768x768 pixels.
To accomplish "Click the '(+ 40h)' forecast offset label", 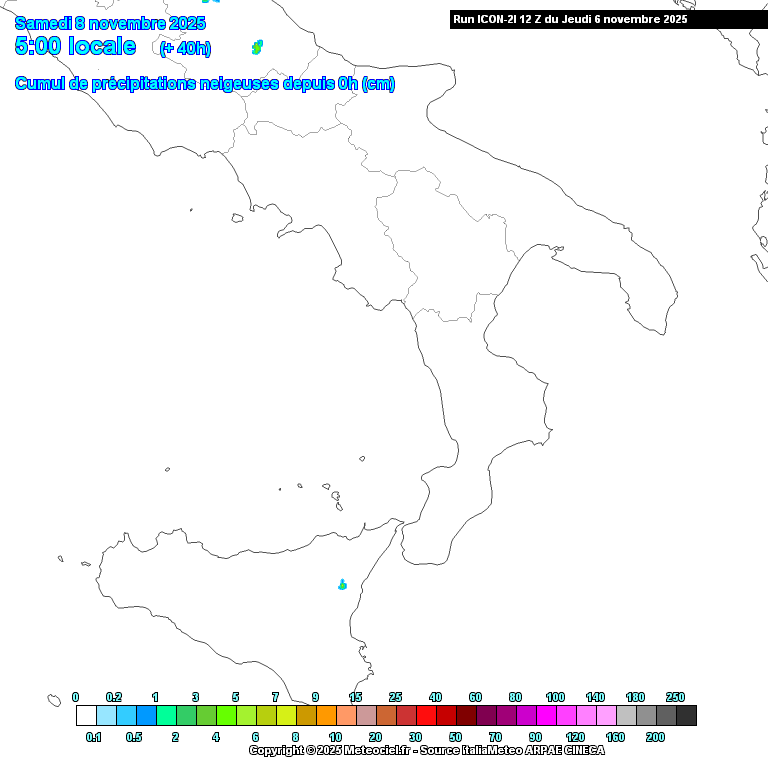I will (185, 48).
